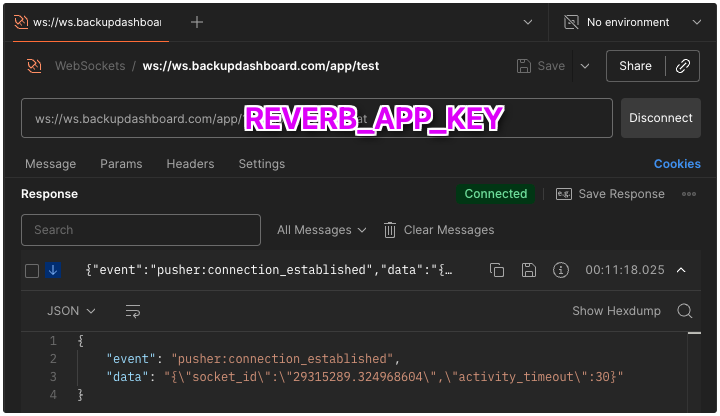The width and height of the screenshot is (720, 416).
Task: Click the message Search input field
Action: click(x=141, y=230)
